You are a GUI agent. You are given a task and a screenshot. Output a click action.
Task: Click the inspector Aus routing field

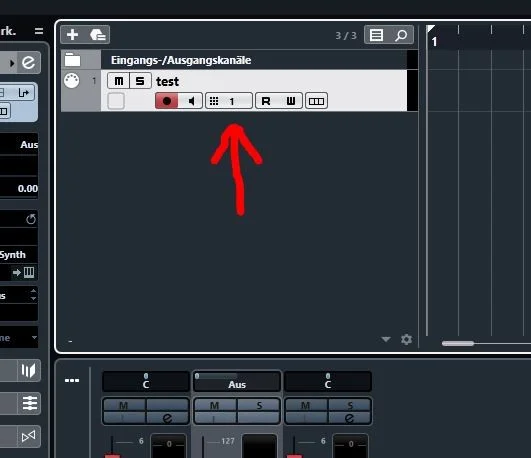[x=19, y=145]
